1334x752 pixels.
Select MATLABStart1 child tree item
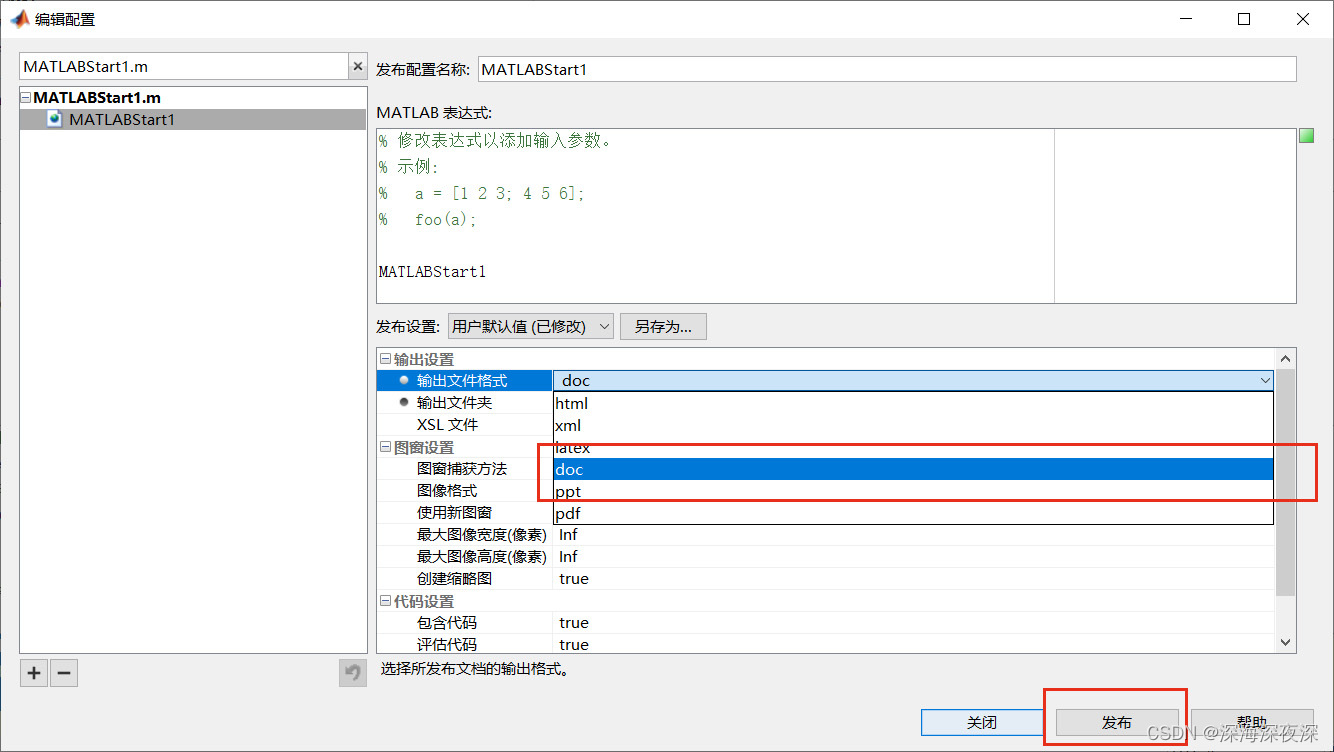[x=193, y=119]
